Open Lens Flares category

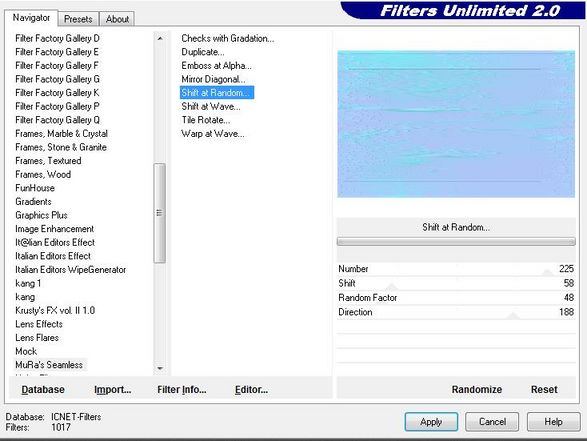(x=37, y=338)
